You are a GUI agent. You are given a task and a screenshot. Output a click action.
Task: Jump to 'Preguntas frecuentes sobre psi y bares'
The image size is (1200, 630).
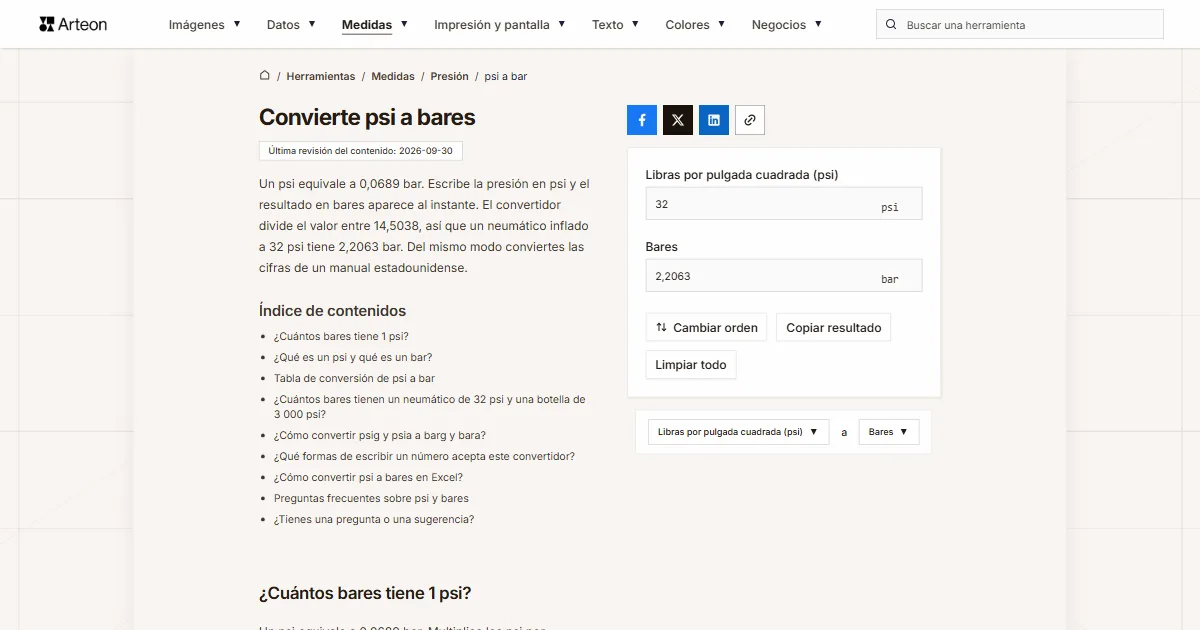pos(371,498)
